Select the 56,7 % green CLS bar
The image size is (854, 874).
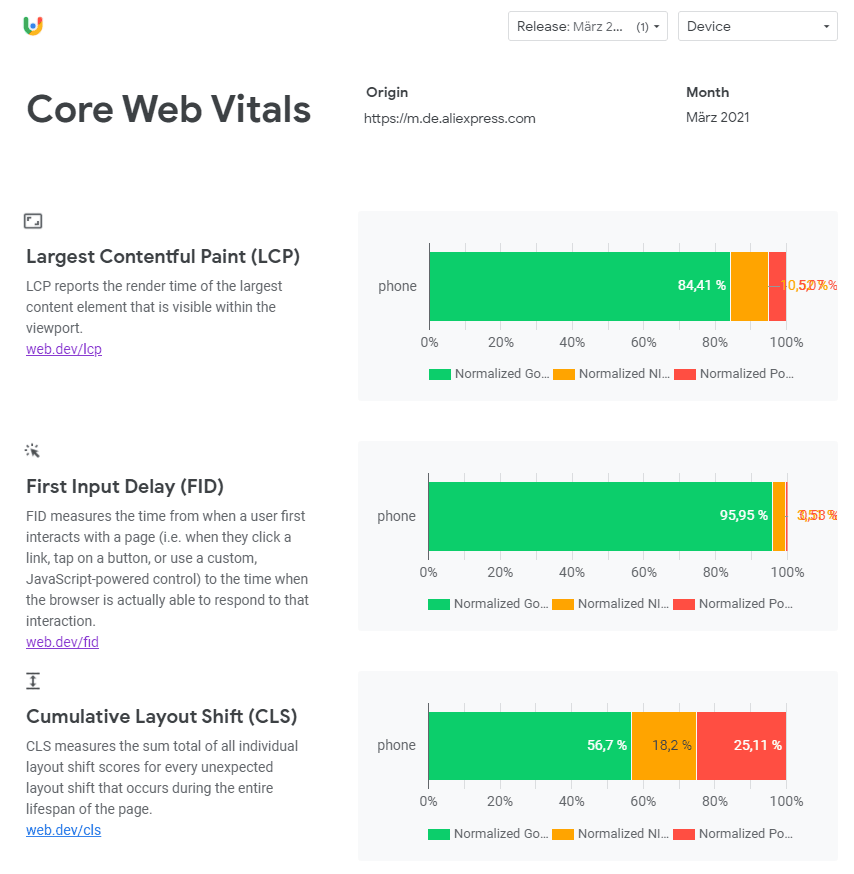(530, 746)
